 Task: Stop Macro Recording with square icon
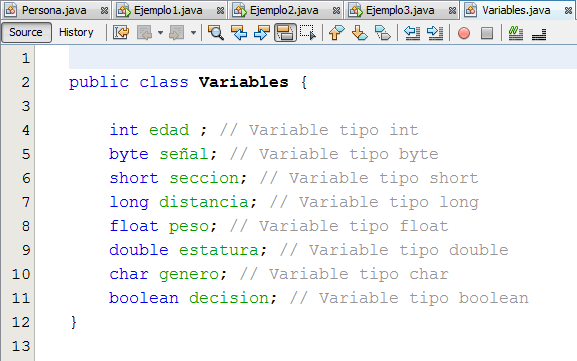487,33
